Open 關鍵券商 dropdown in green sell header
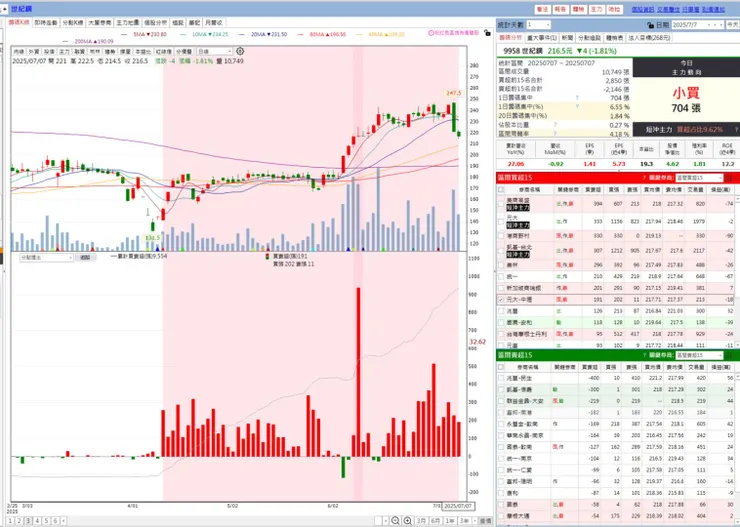740x527 pixels. click(x=699, y=355)
